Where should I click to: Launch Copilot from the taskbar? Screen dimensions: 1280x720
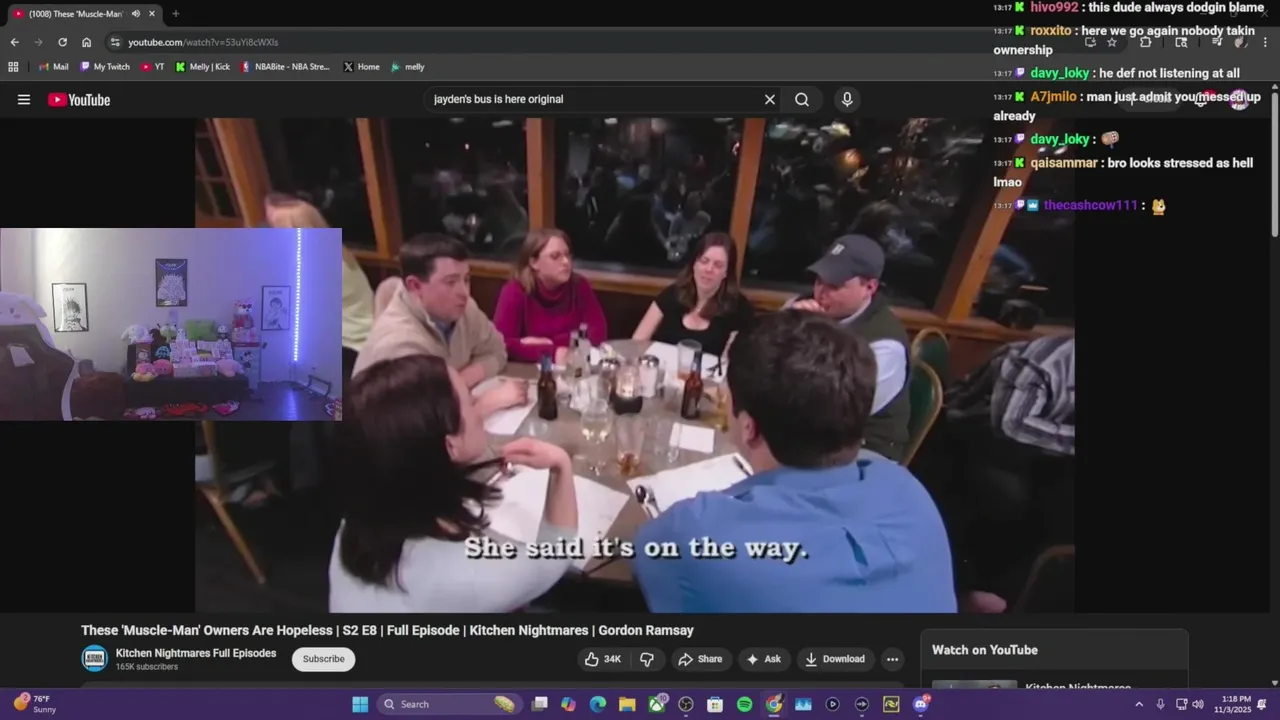coord(568,704)
